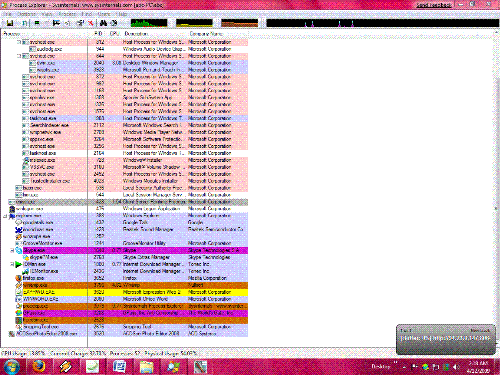
Task: Click the WINWORD.EXE process icon
Action: pos(19,299)
